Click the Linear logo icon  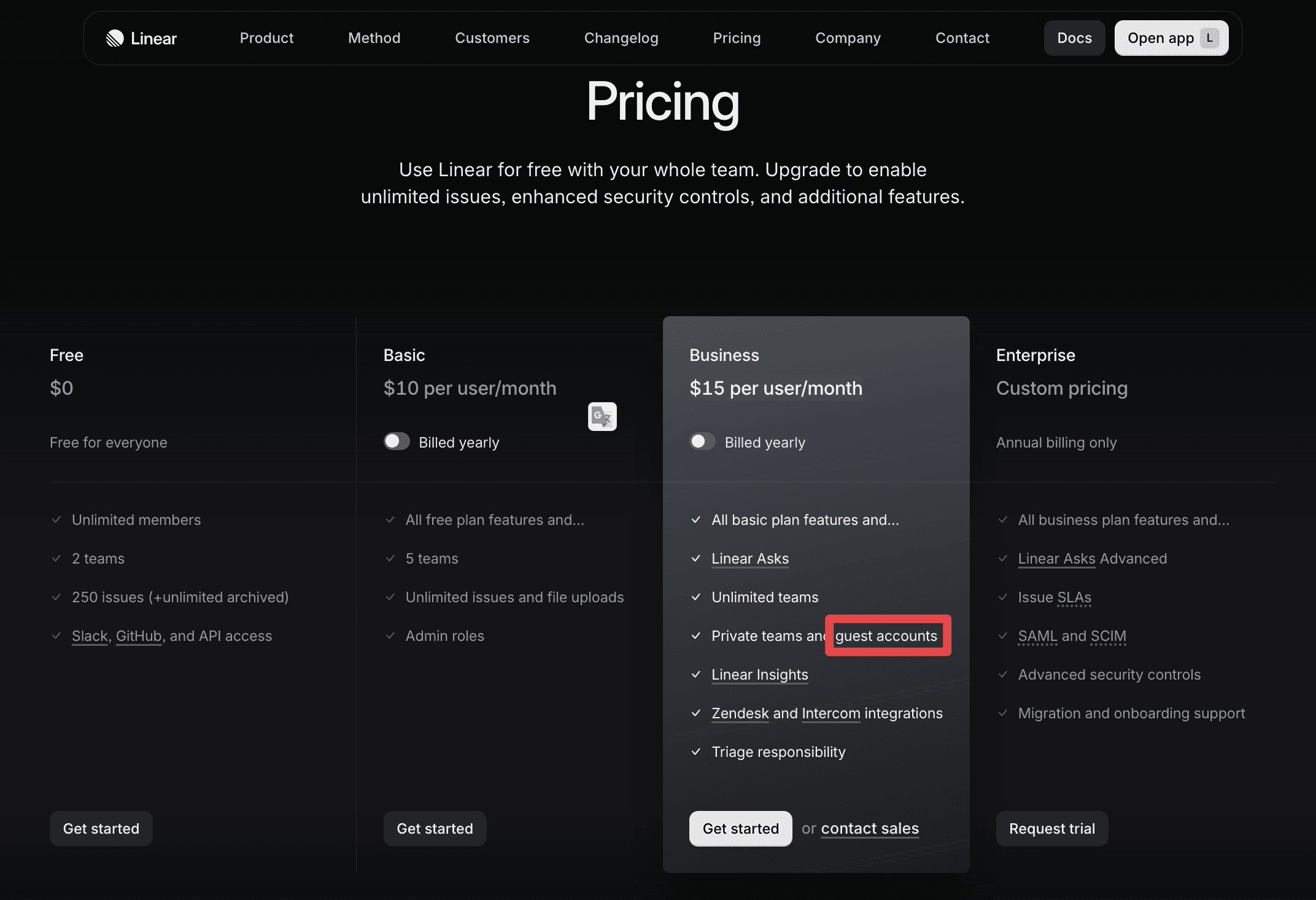pyautogui.click(x=114, y=38)
